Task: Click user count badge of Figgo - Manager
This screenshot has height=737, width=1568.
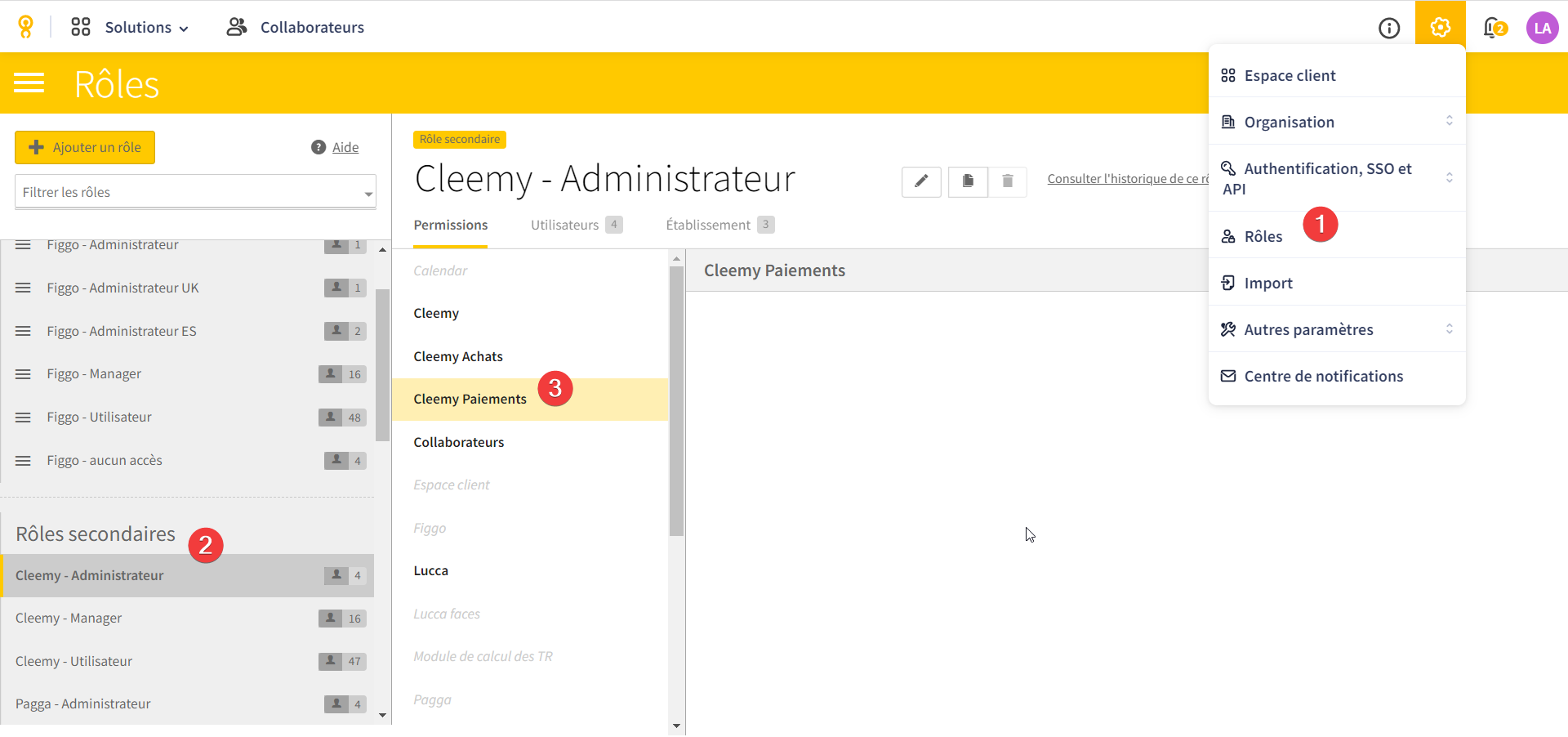Action: [342, 374]
